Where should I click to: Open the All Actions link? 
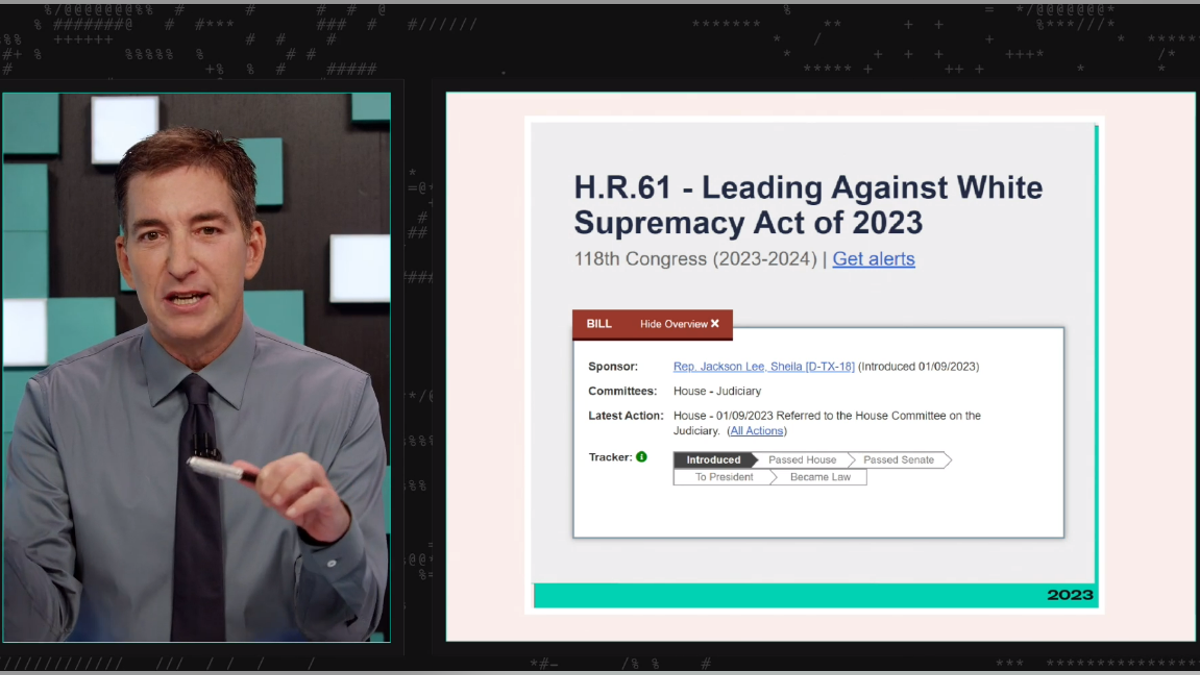(757, 431)
